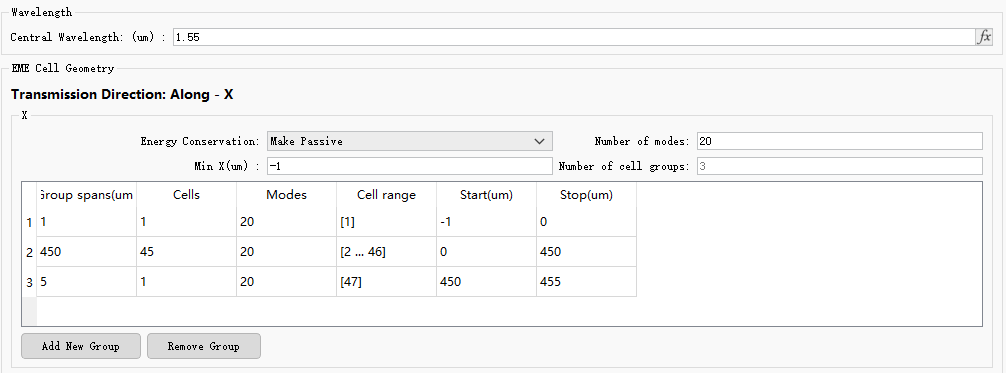The image size is (1006, 373).
Task: Click the Stop(um) column header
Action: click(x=586, y=195)
